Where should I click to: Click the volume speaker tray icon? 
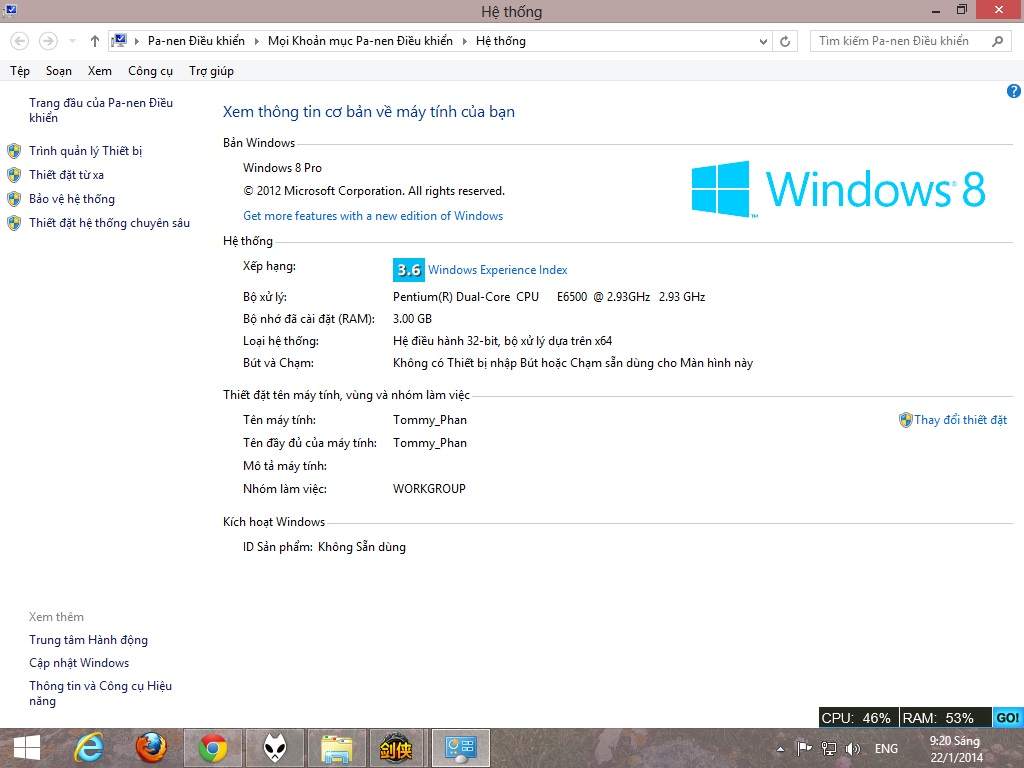(x=852, y=748)
